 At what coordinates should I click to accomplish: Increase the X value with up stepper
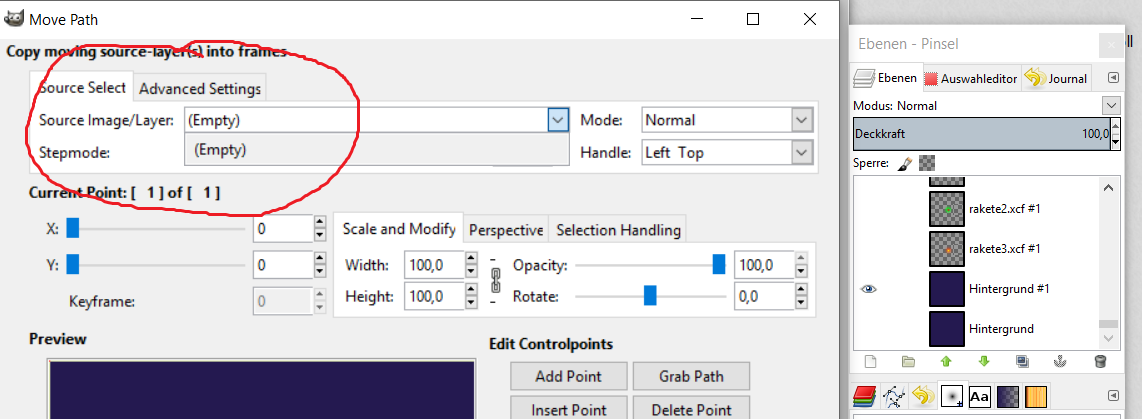pyautogui.click(x=320, y=222)
